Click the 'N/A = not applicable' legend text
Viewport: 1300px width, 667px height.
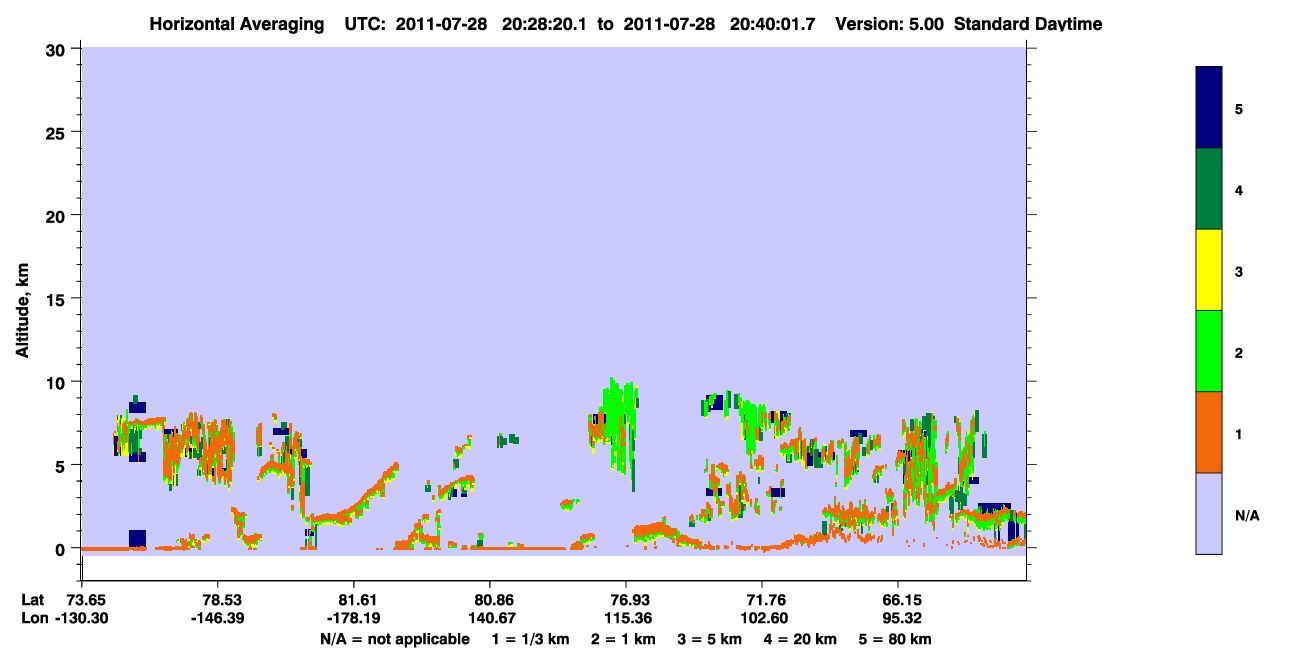(x=394, y=639)
